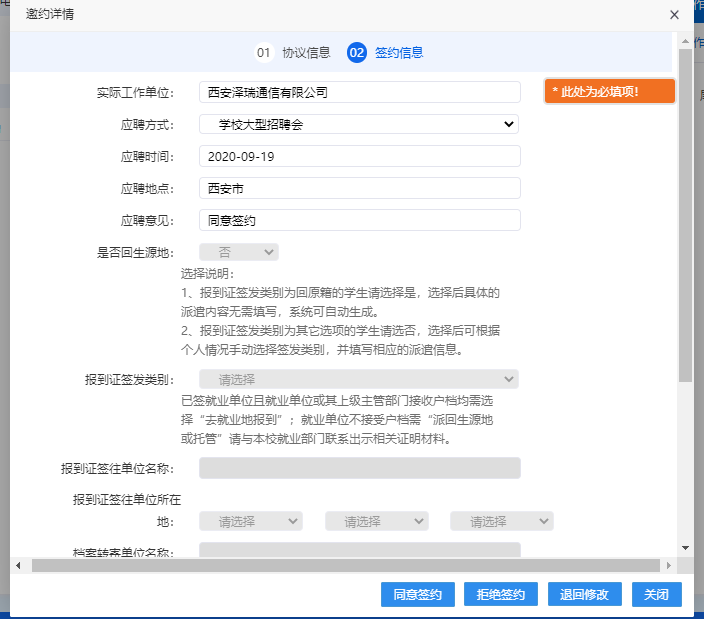Screen dimensions: 704x619
Task: Click the 同意签约 button
Action: [418, 594]
